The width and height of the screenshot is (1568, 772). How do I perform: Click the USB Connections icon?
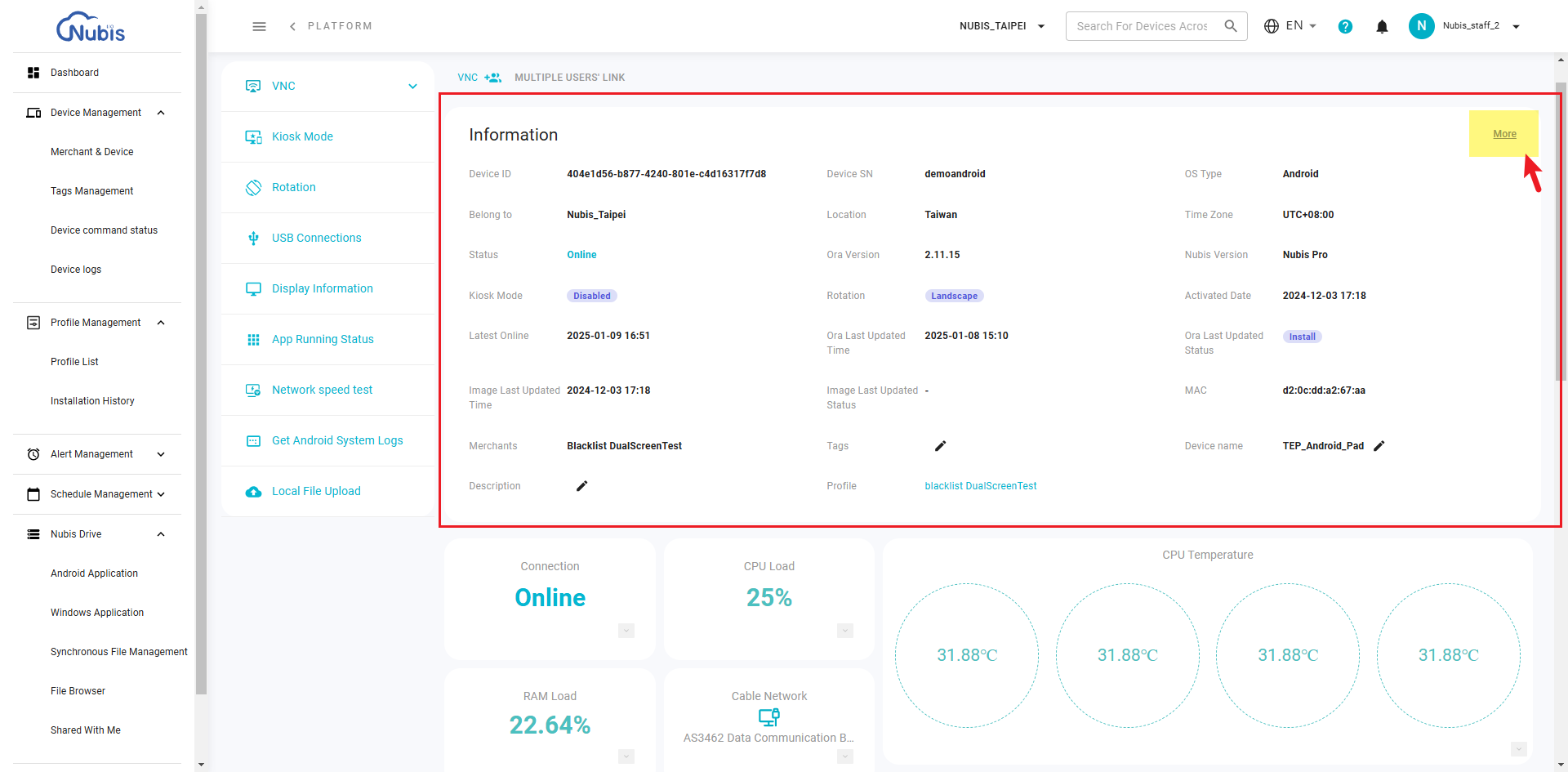pyautogui.click(x=253, y=238)
